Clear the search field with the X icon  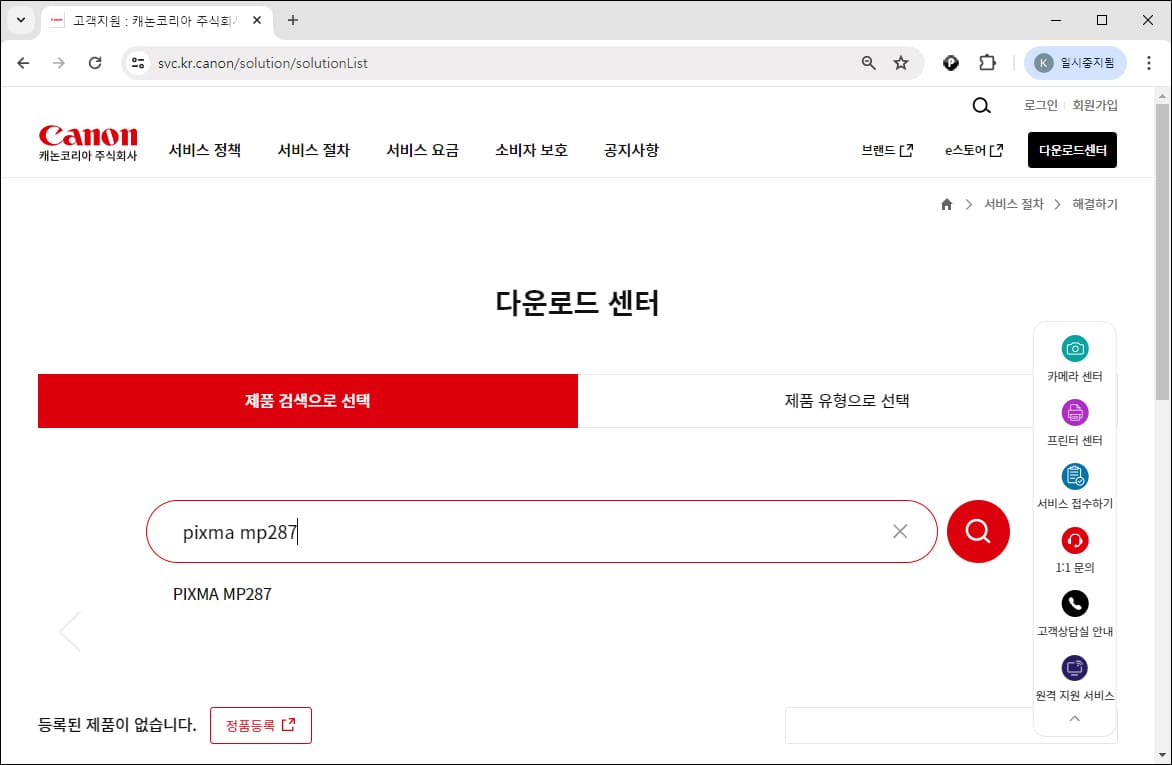[x=899, y=531]
